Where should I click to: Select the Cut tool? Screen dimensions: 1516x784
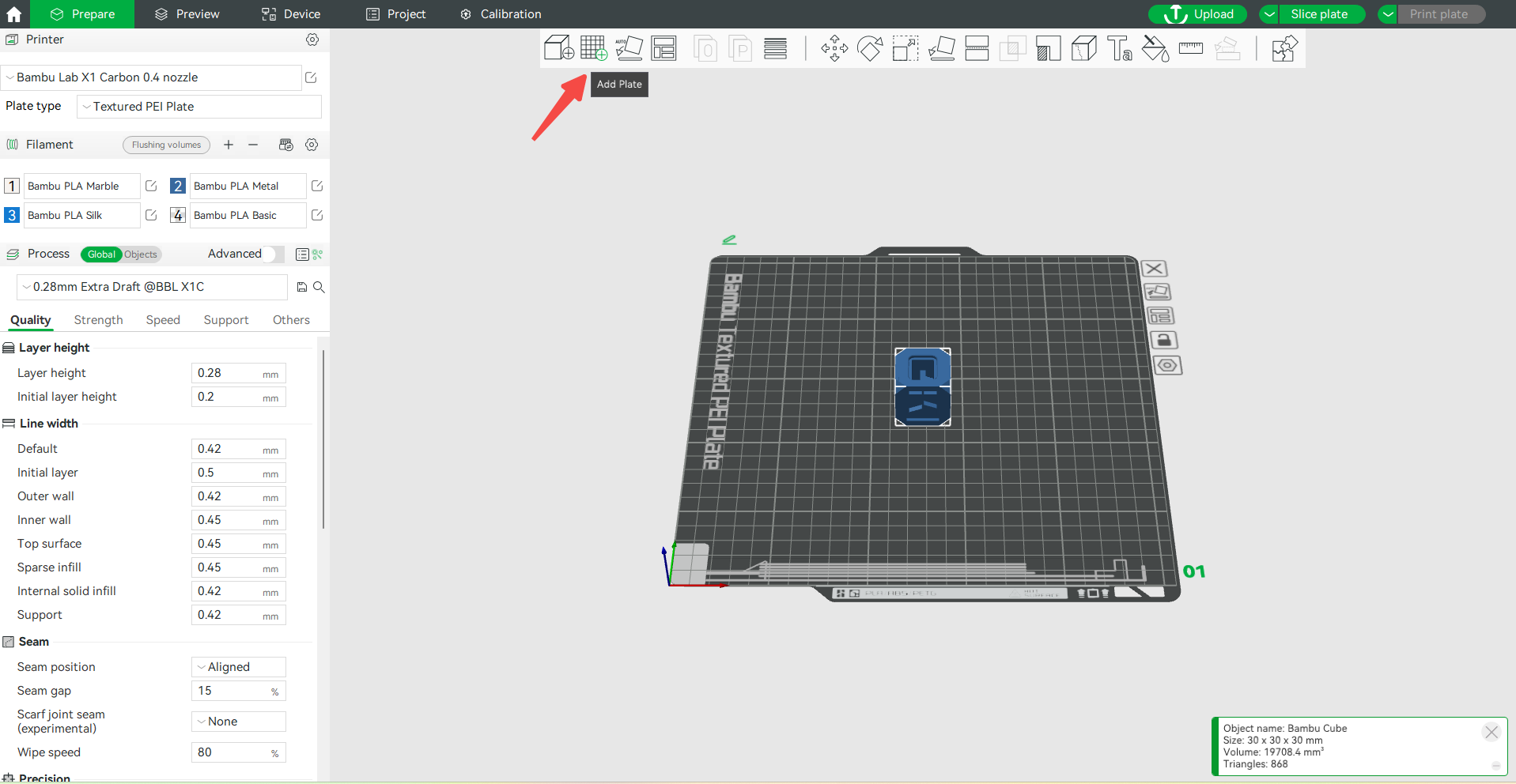point(977,48)
